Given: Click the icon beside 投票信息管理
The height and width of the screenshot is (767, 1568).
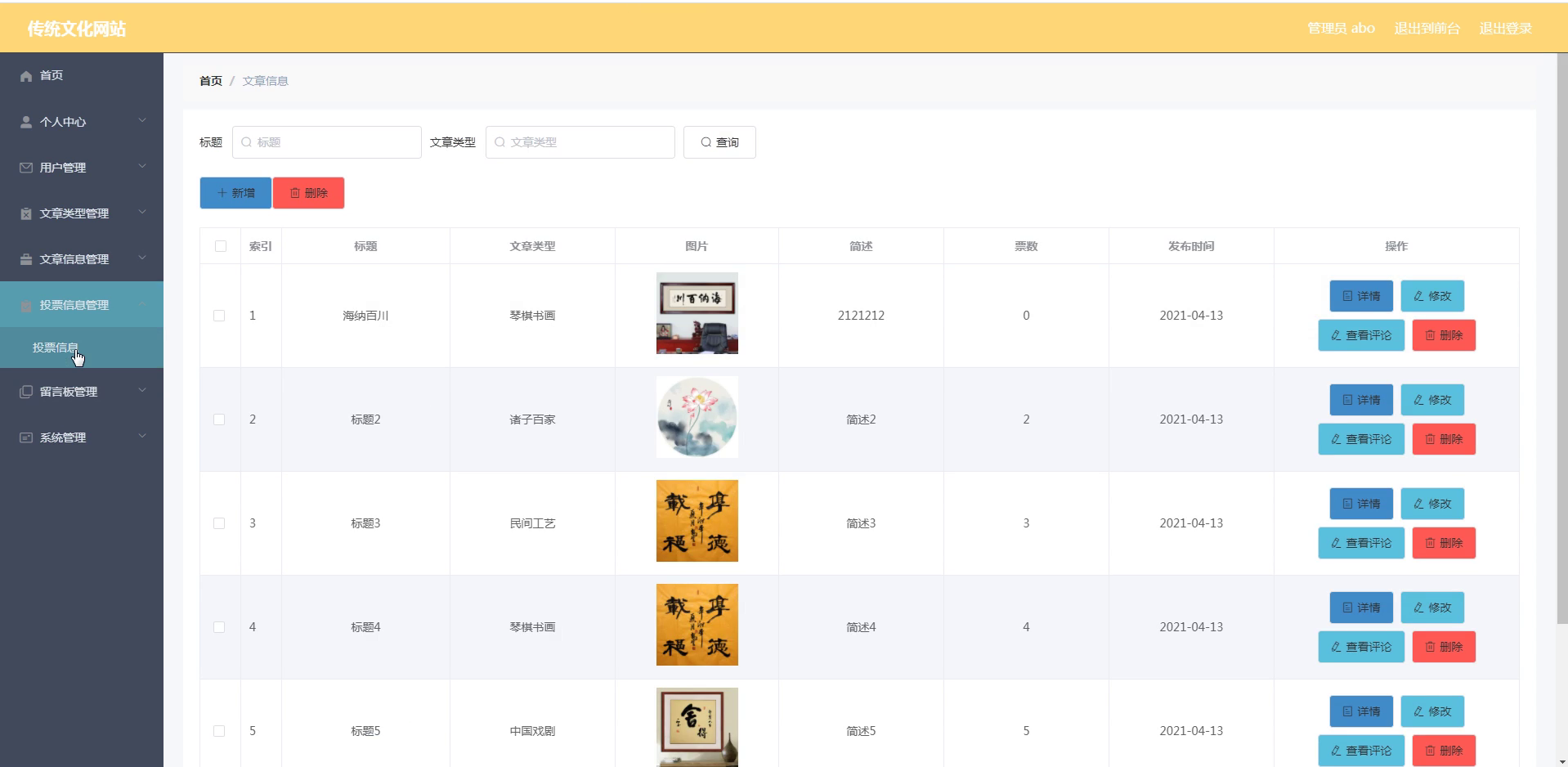Looking at the screenshot, I should pyautogui.click(x=26, y=305).
